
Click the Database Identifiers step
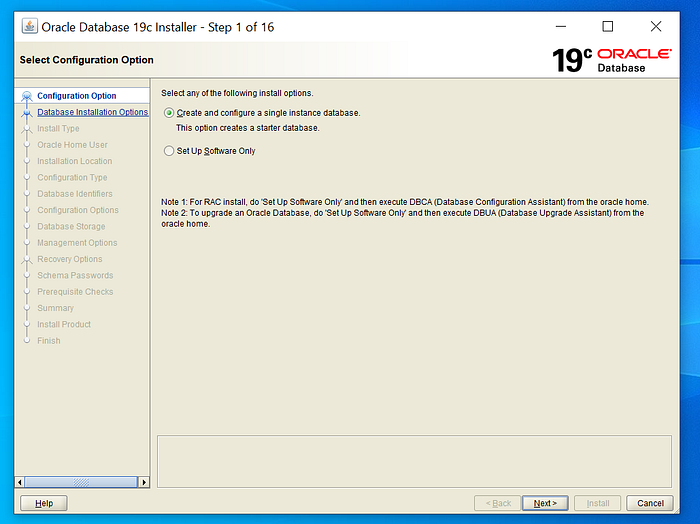(75, 194)
